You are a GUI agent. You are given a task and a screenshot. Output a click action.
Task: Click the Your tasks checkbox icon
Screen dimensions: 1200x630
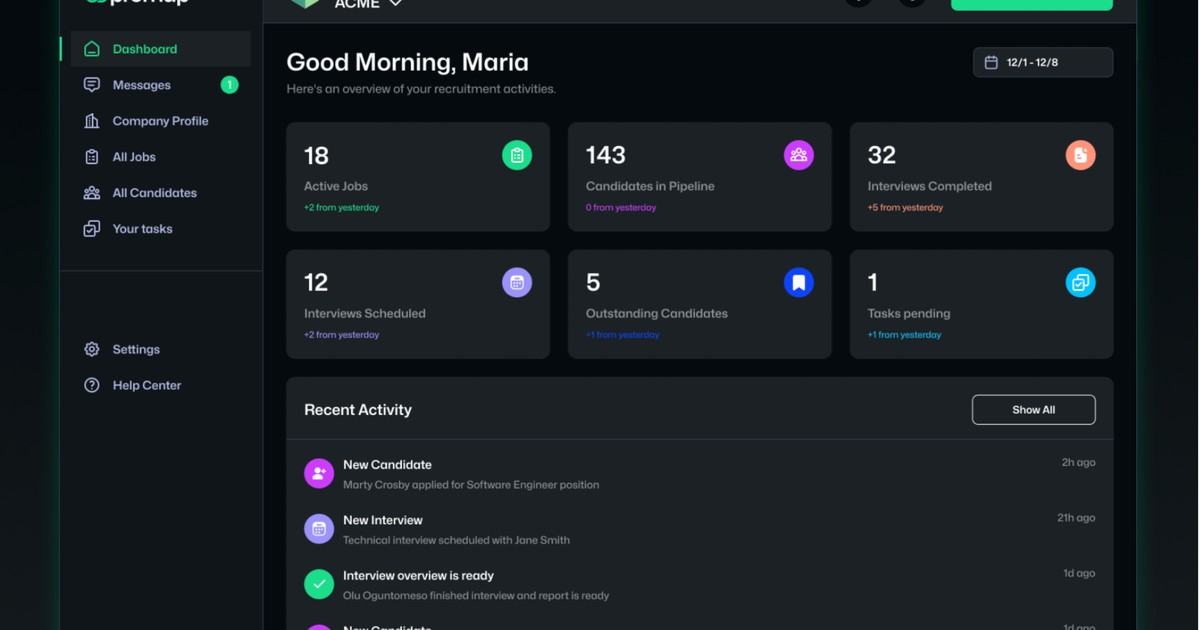coord(92,229)
